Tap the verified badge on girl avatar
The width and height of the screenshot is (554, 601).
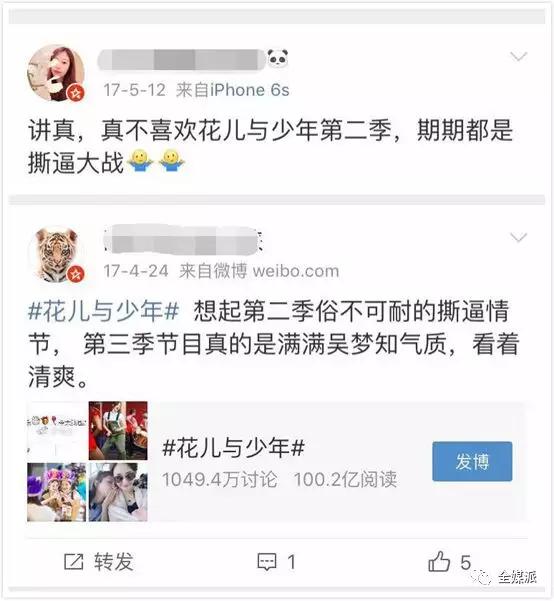click(x=76, y=93)
